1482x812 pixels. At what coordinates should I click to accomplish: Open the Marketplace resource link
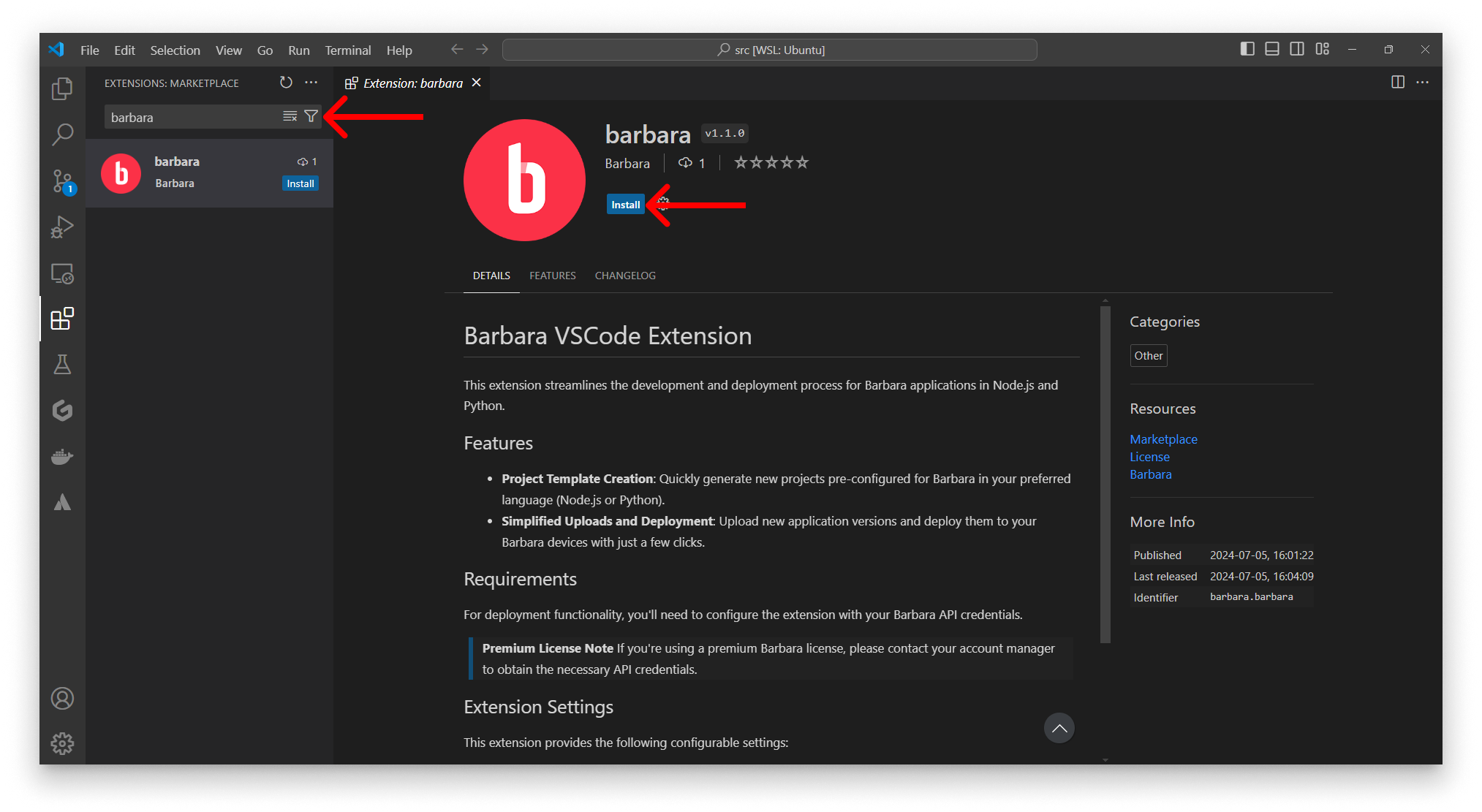point(1163,439)
